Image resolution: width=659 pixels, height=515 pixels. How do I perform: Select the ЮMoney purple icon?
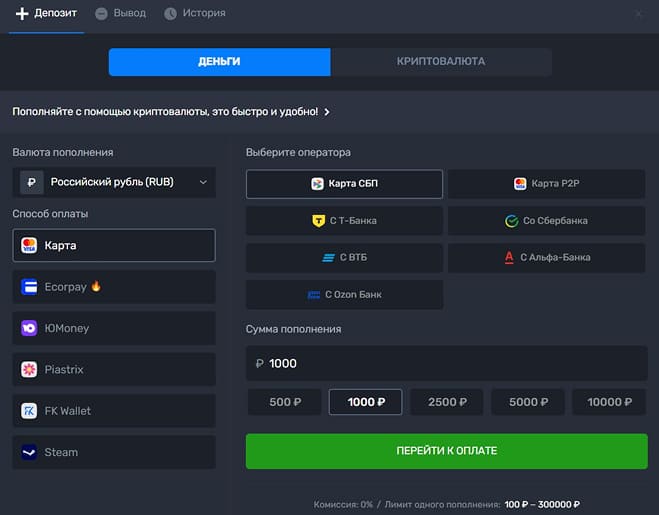29,328
